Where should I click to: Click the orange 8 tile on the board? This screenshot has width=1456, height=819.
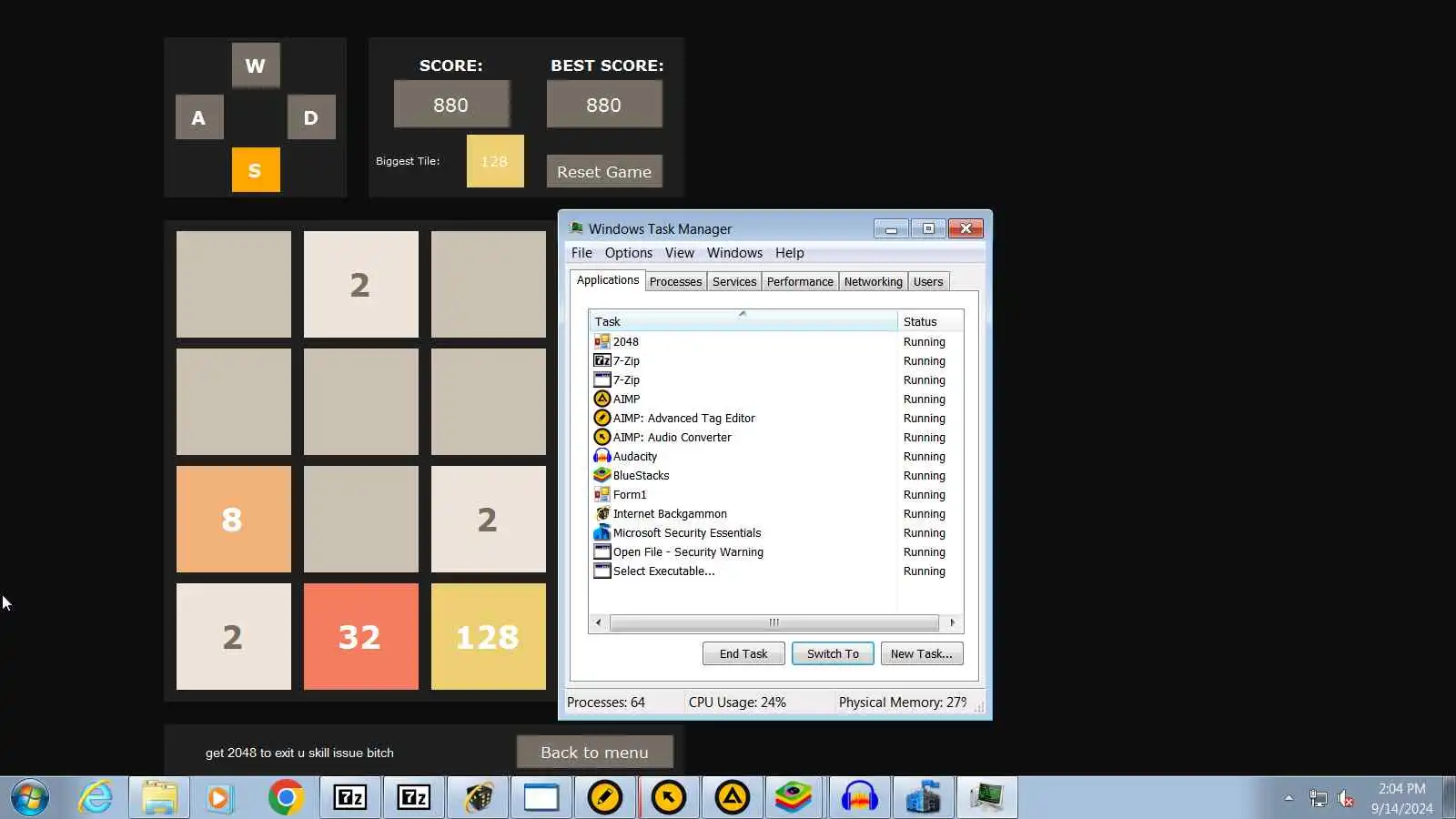pos(234,520)
